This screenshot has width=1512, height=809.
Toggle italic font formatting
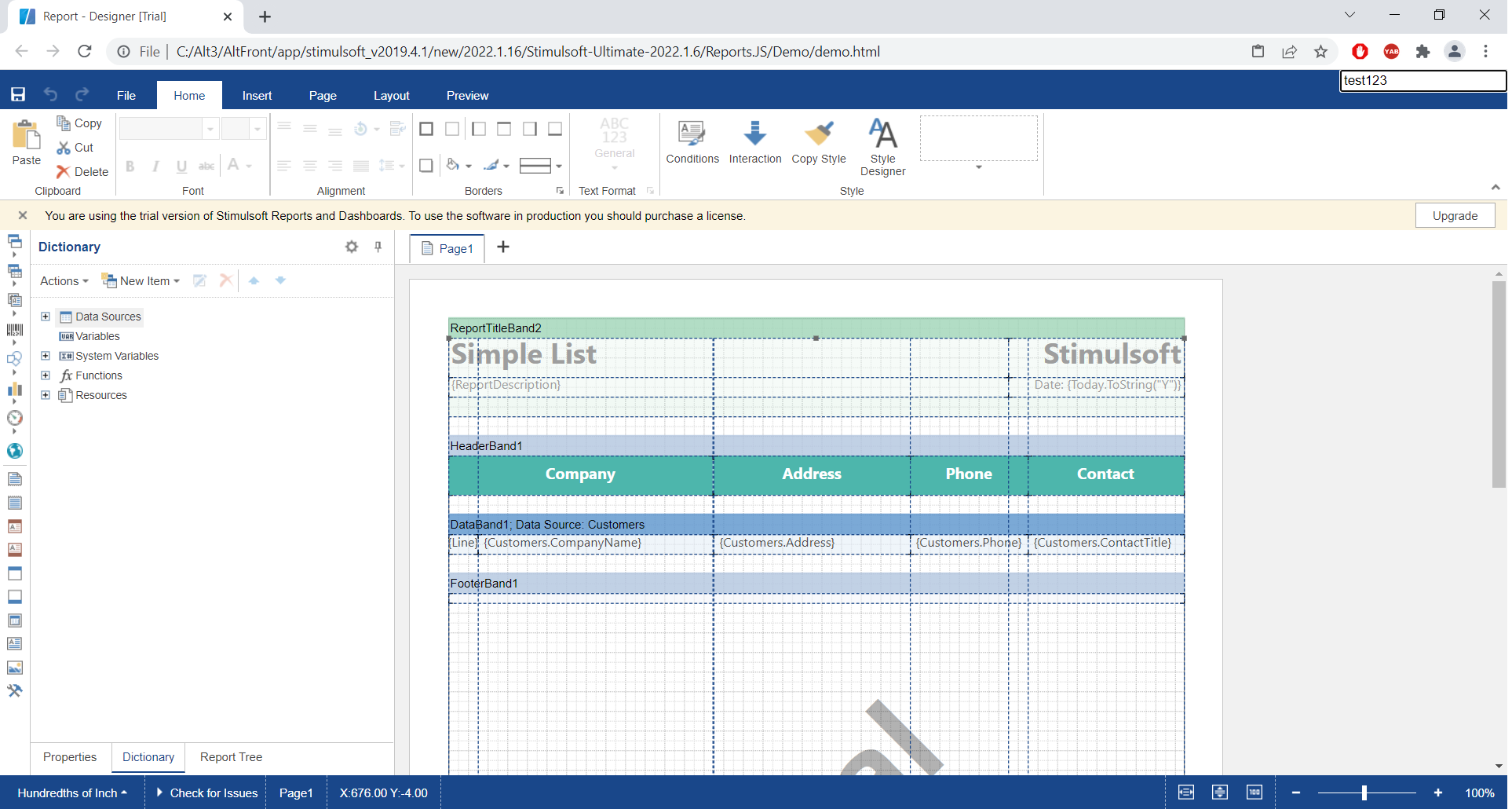point(156,166)
